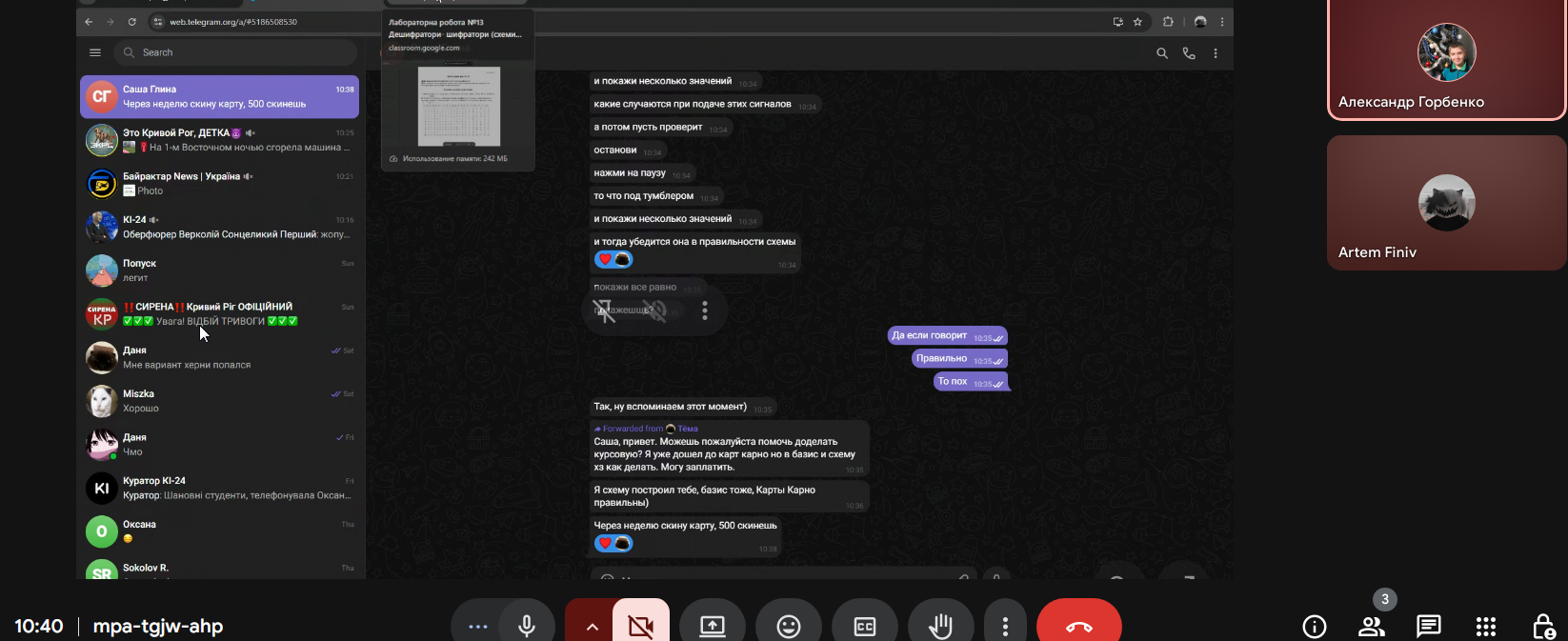Show the participants people panel
The width and height of the screenshot is (1568, 641).
(x=1372, y=626)
